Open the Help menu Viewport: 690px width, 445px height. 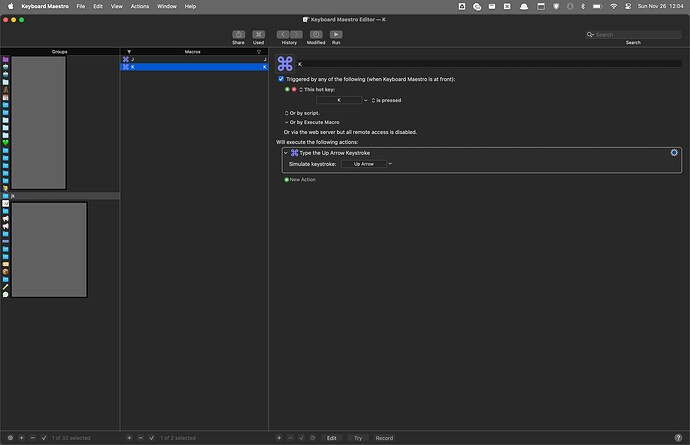click(x=190, y=6)
